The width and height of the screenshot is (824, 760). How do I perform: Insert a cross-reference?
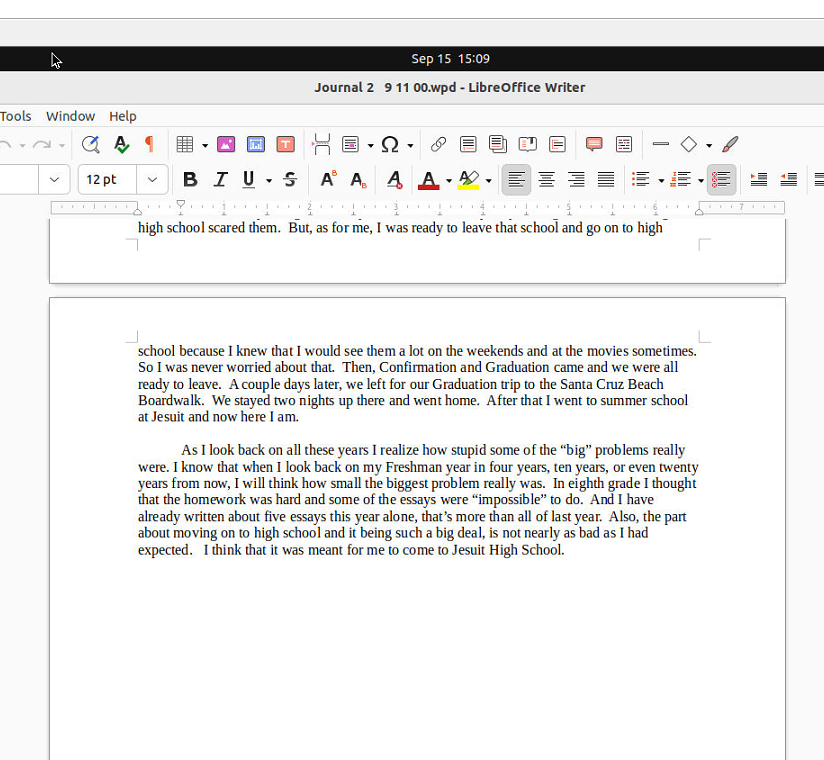point(557,144)
